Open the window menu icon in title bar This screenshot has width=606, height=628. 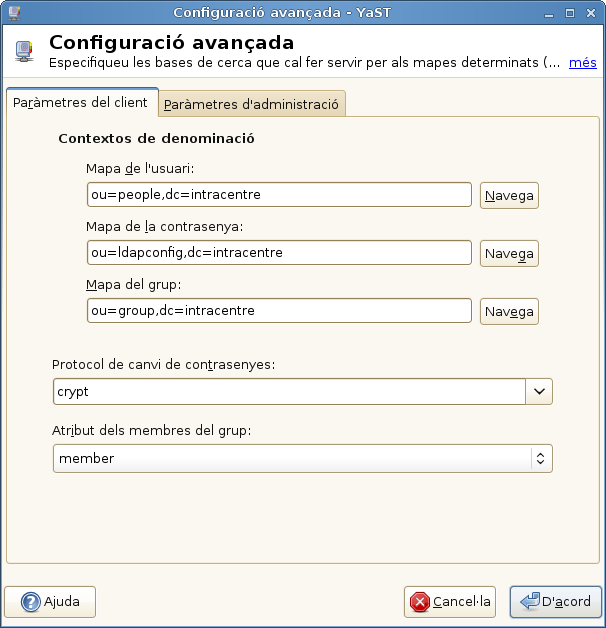coord(12,12)
